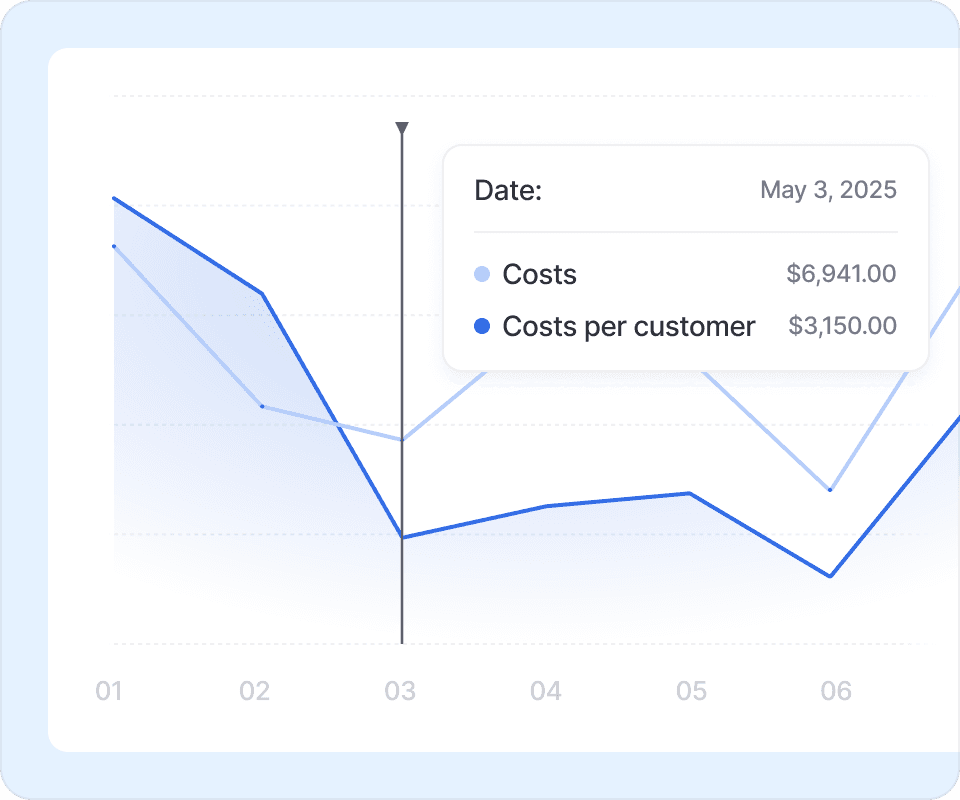Click the $3,150.00 per customer value
Image resolution: width=960 pixels, height=800 pixels.
click(x=842, y=326)
